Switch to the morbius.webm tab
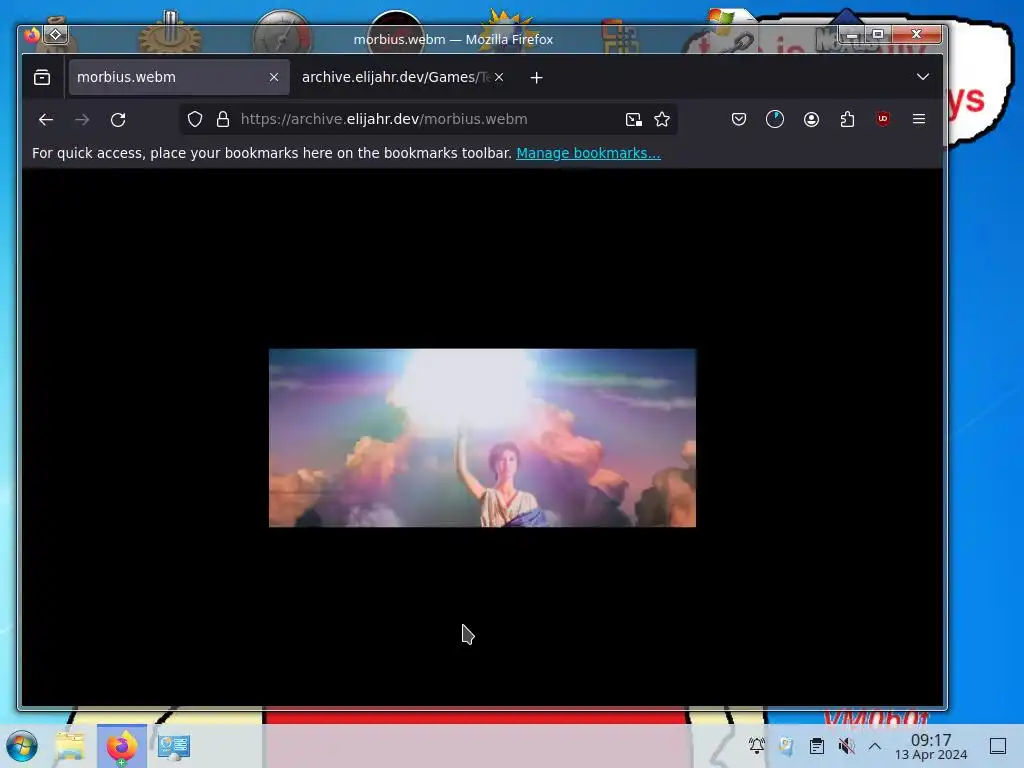 [x=179, y=77]
